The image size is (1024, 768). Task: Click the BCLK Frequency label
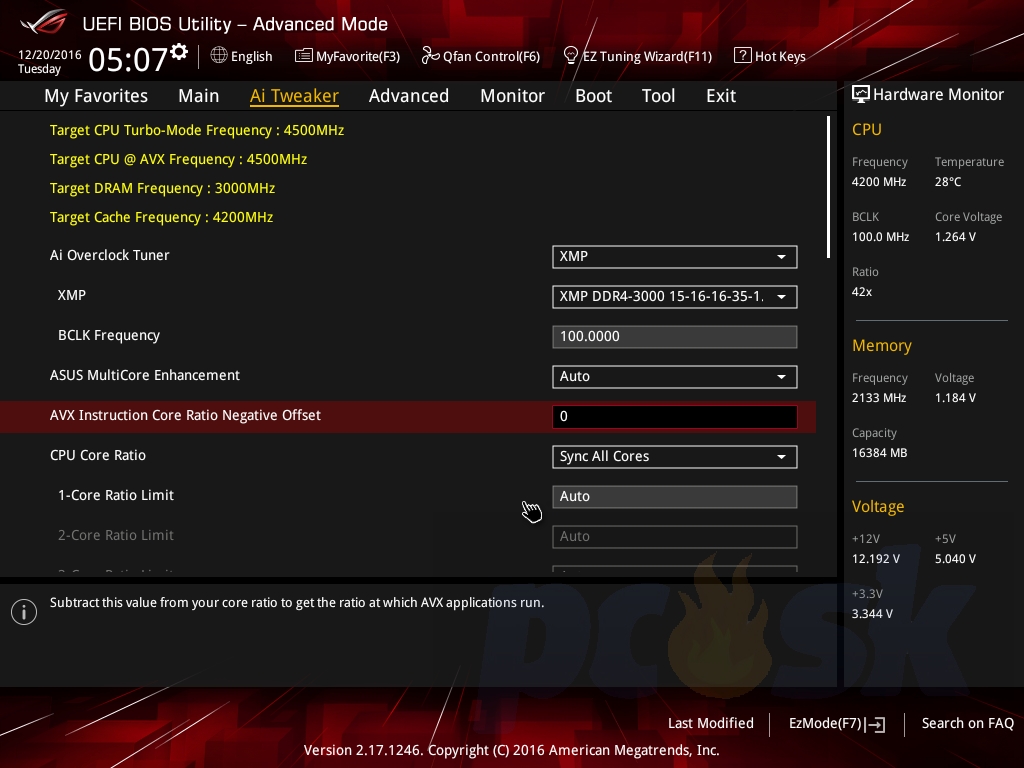click(x=109, y=336)
